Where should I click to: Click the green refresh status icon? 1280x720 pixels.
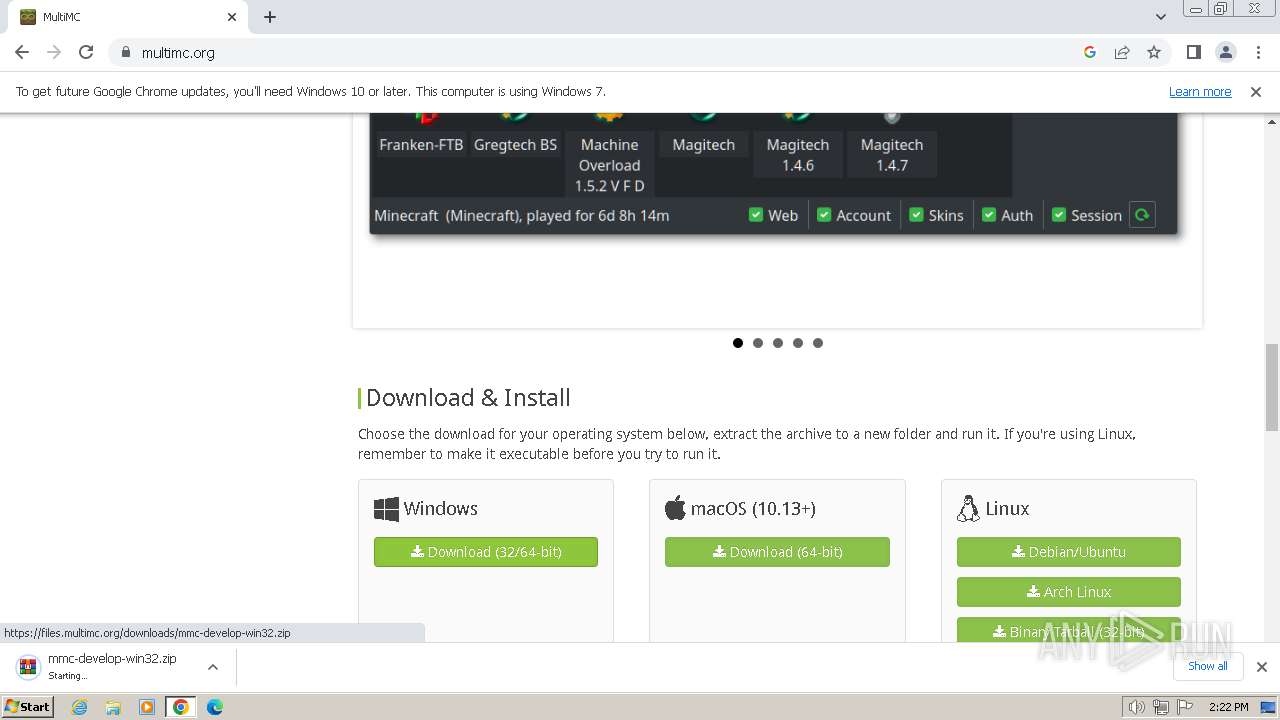coord(1142,215)
